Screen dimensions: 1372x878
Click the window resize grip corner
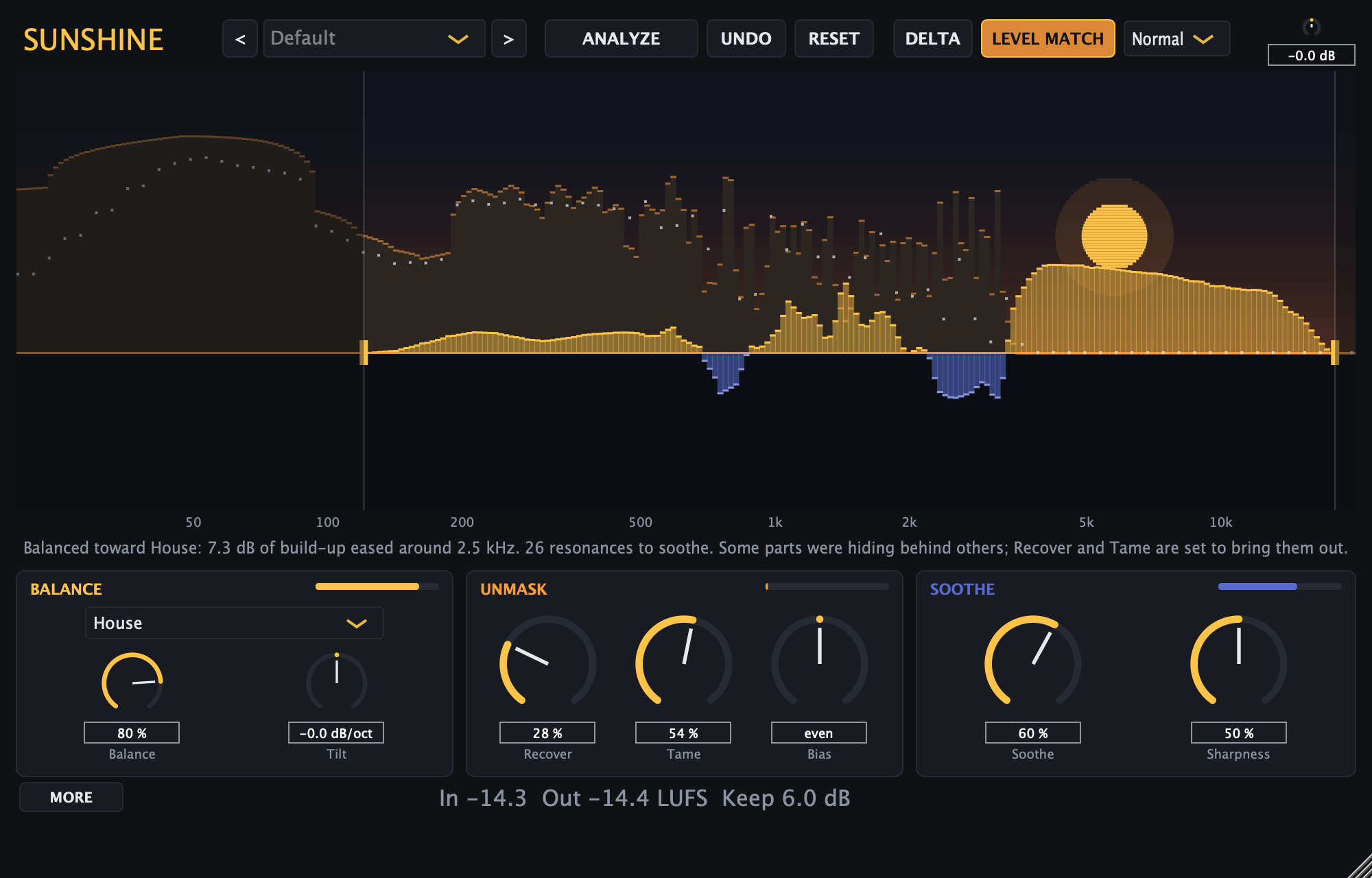pyautogui.click(x=1360, y=866)
